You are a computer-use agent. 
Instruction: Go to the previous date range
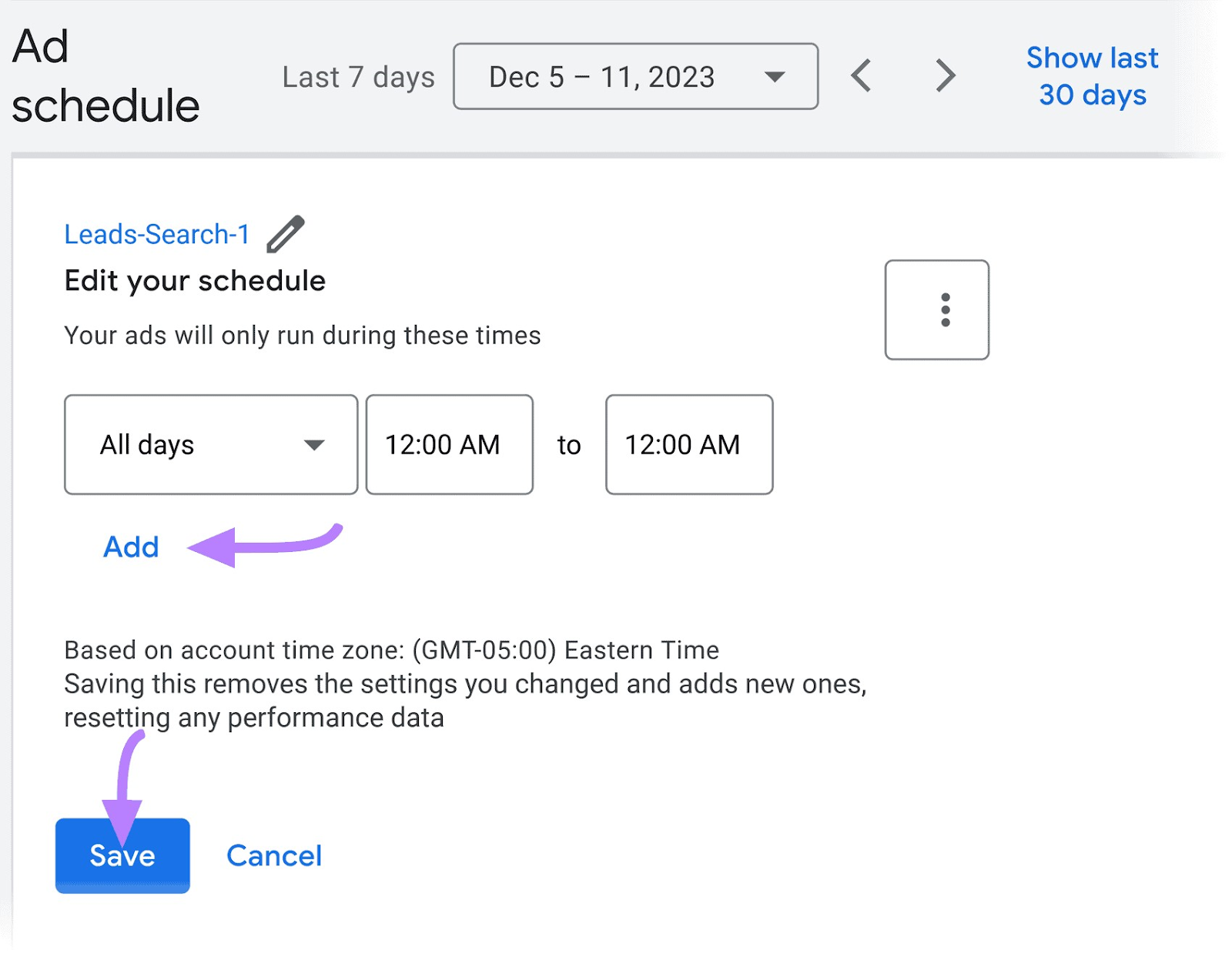click(x=862, y=75)
